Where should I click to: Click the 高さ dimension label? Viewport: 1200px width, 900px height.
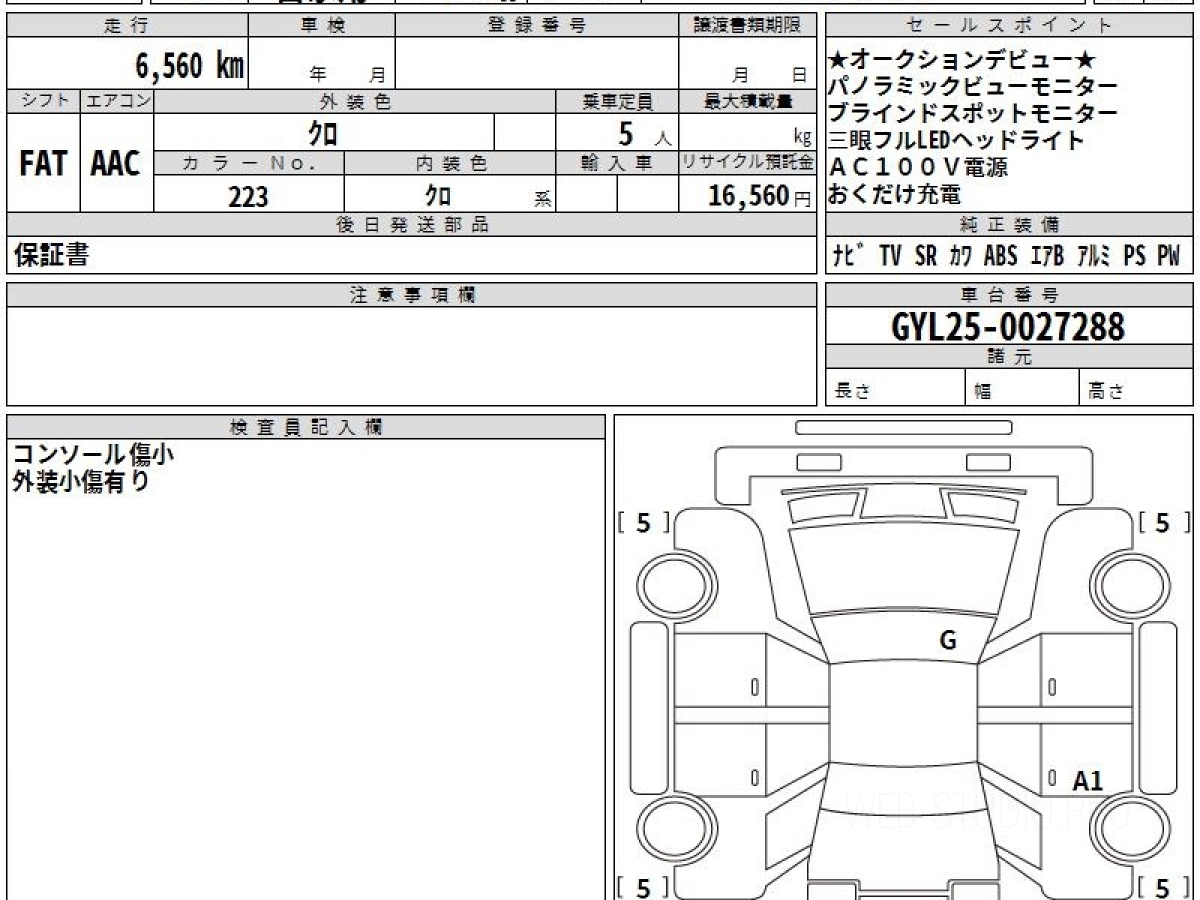(x=1106, y=392)
